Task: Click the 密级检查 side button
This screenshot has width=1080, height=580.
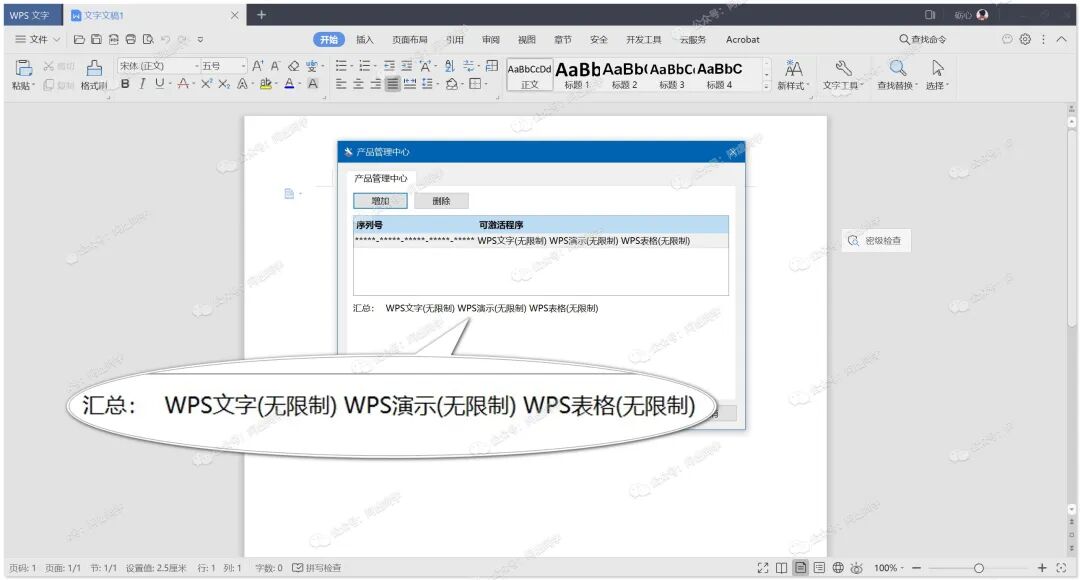Action: 875,240
